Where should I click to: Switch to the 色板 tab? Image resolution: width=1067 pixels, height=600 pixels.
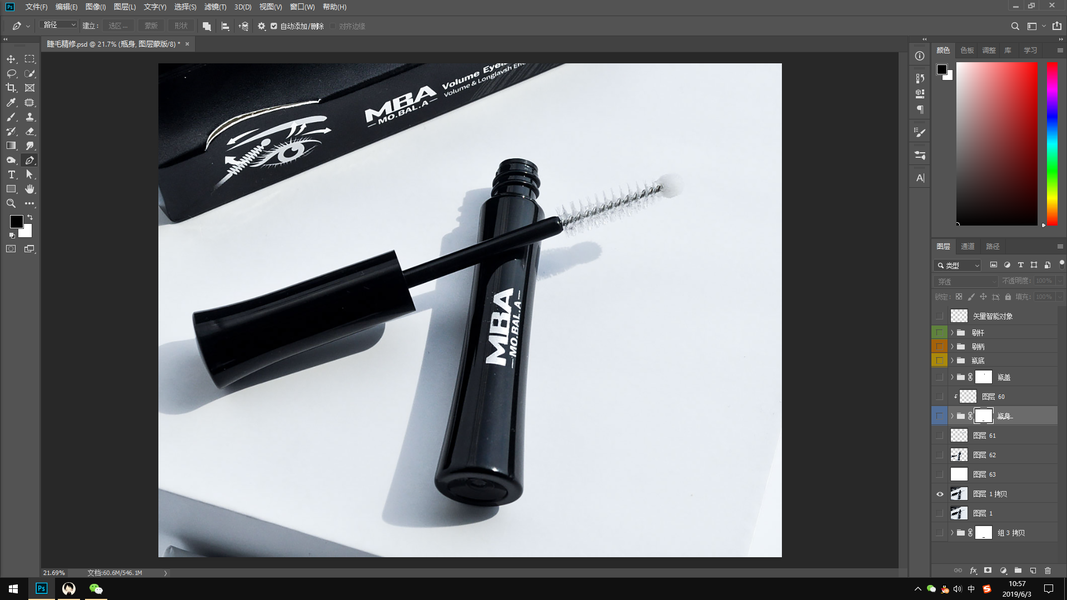967,50
